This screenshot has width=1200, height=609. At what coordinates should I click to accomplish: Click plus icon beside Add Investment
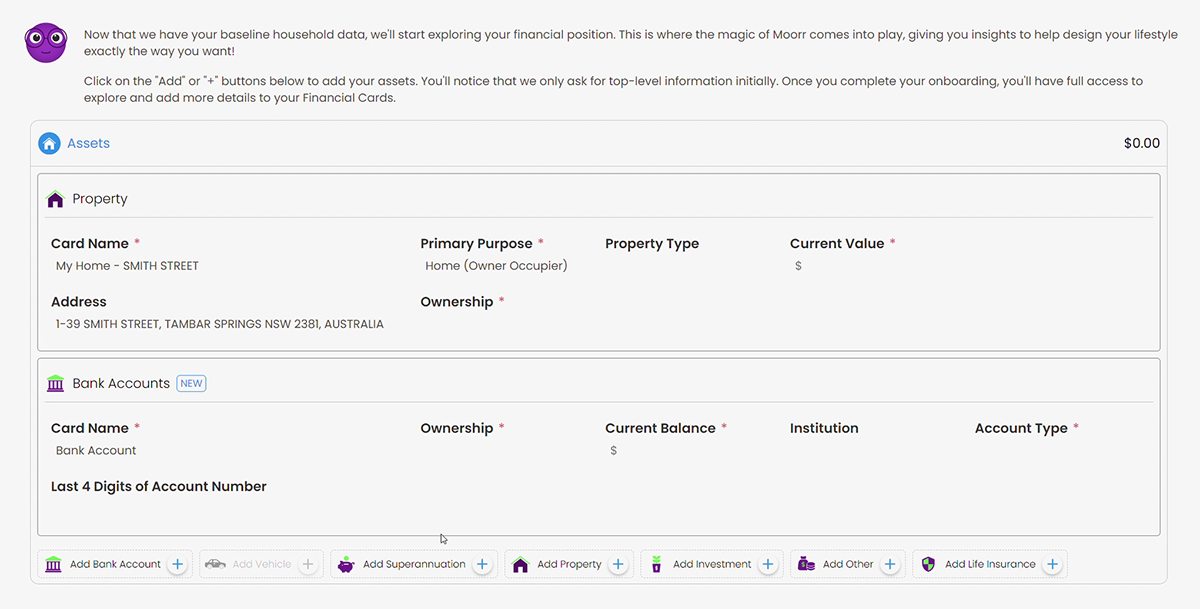(768, 564)
